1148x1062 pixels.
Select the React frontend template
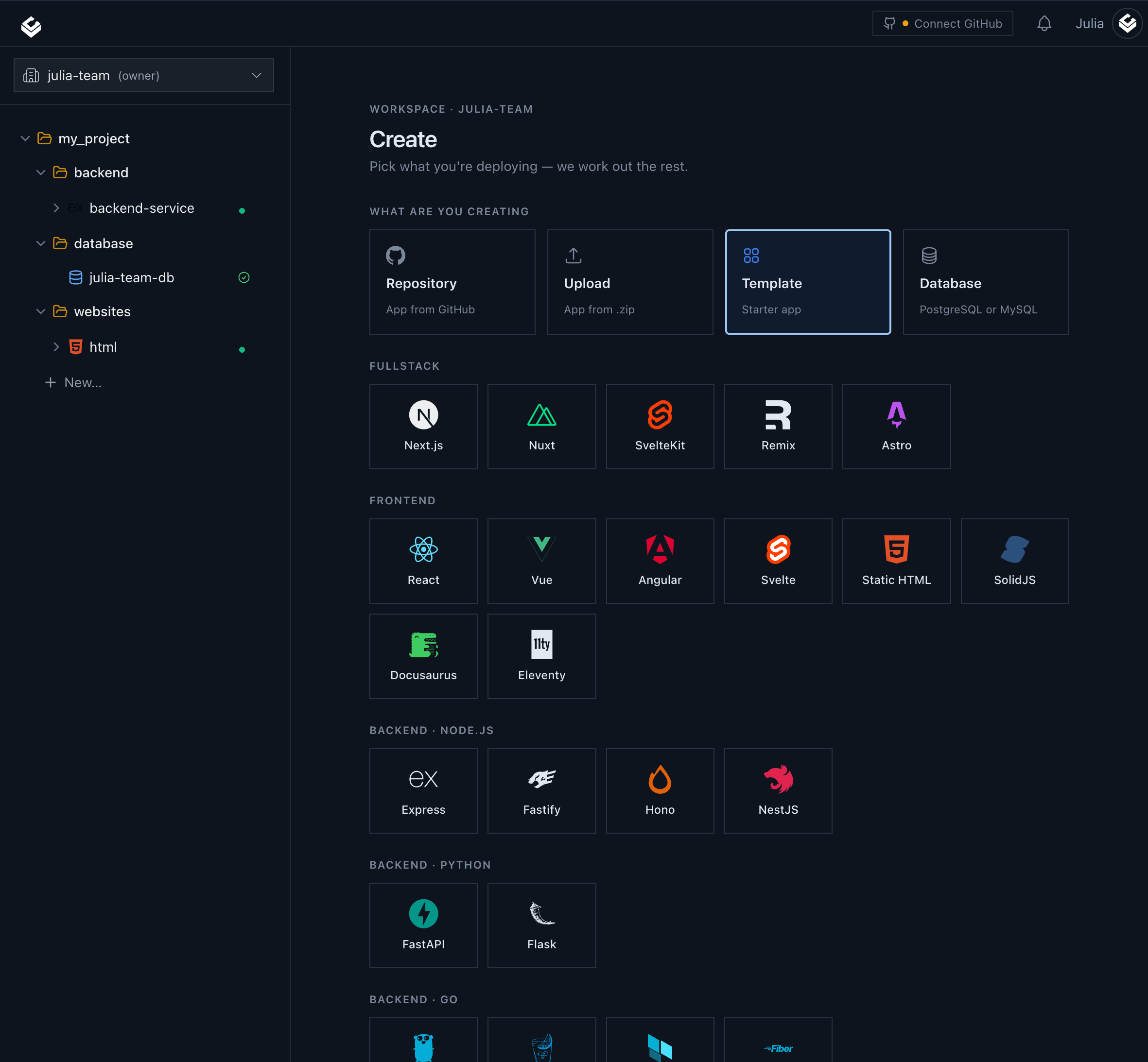click(423, 561)
